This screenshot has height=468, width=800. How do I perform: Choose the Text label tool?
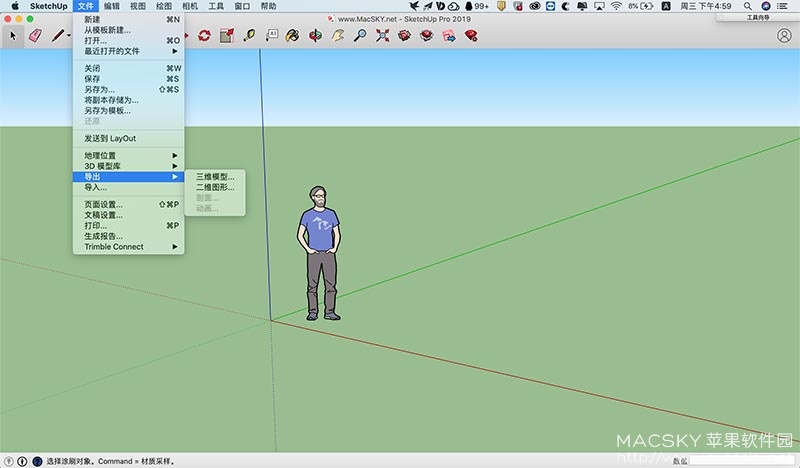click(x=271, y=35)
